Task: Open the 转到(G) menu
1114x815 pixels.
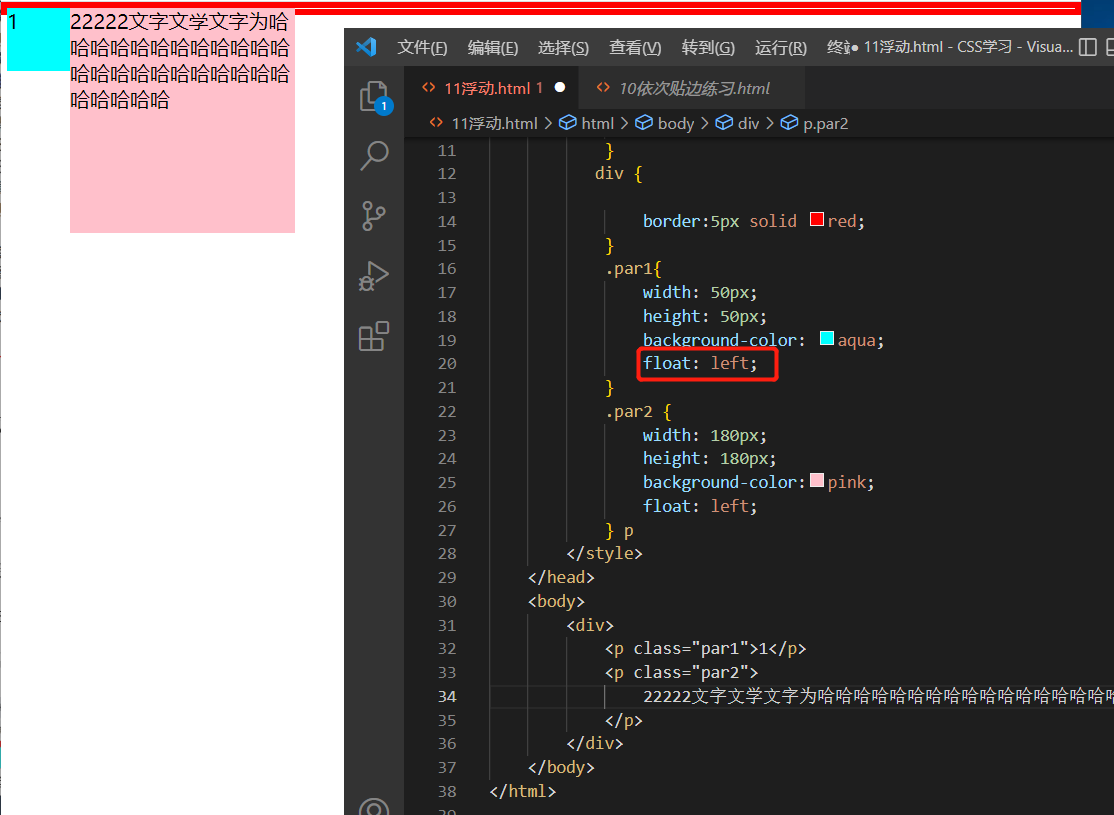Action: point(708,48)
